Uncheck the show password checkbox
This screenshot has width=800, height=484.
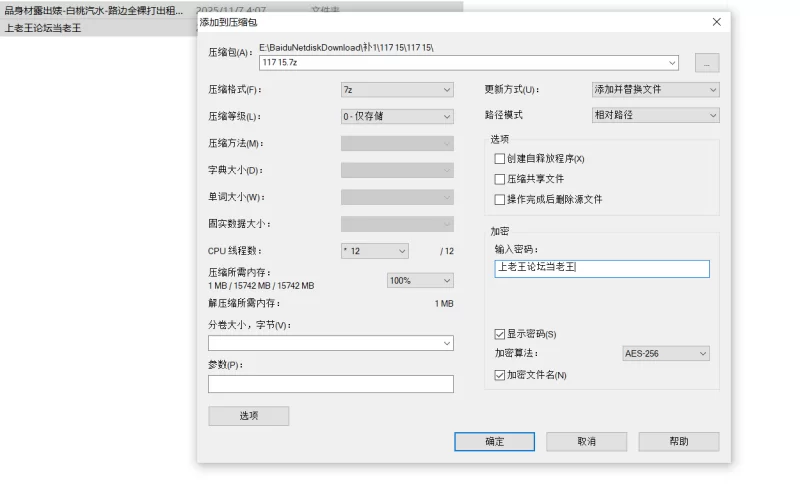click(x=500, y=334)
